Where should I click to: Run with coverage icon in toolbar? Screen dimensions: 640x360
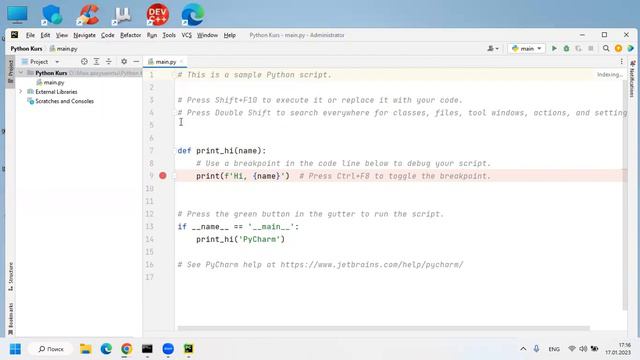click(x=578, y=48)
